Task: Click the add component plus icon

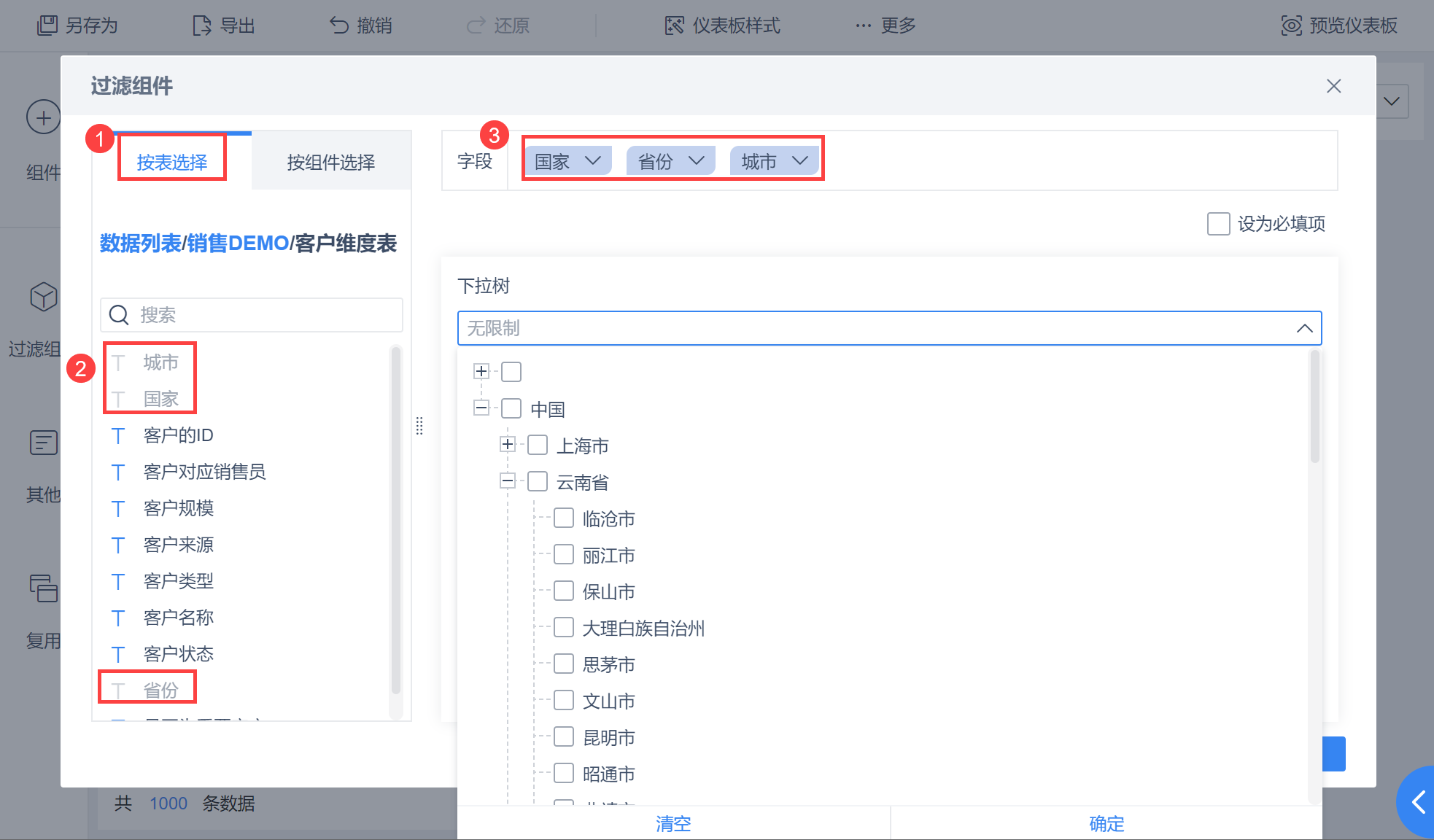Action: pyautogui.click(x=43, y=117)
